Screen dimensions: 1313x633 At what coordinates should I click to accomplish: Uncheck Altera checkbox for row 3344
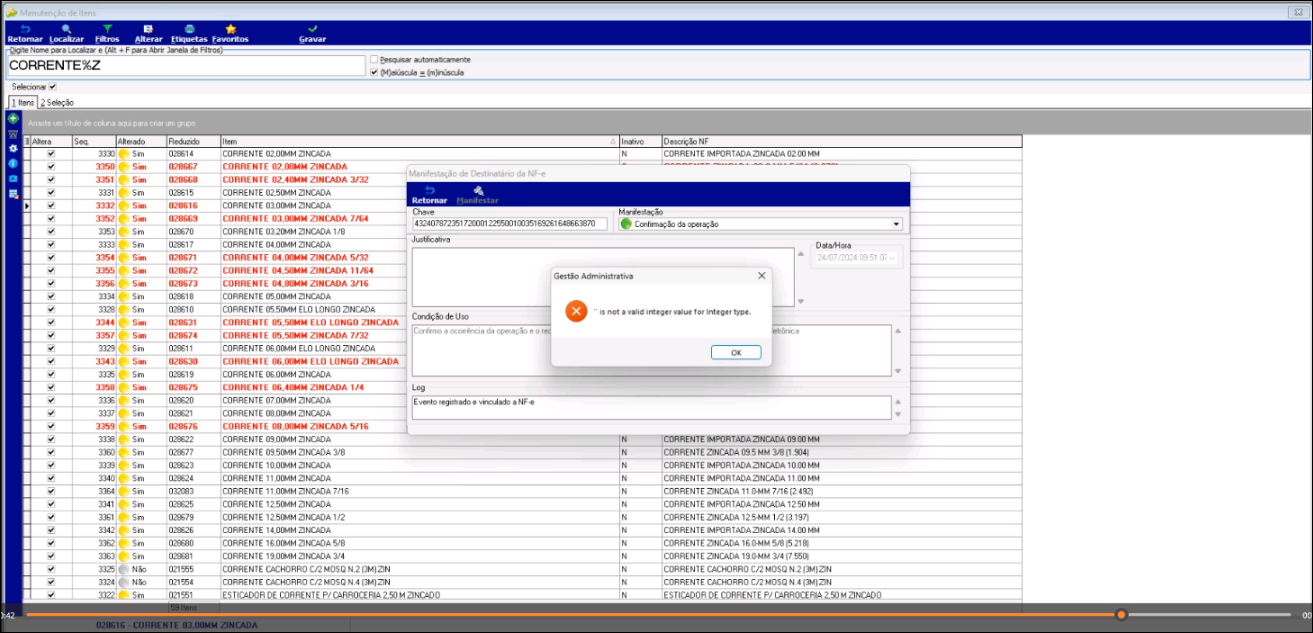pos(51,322)
